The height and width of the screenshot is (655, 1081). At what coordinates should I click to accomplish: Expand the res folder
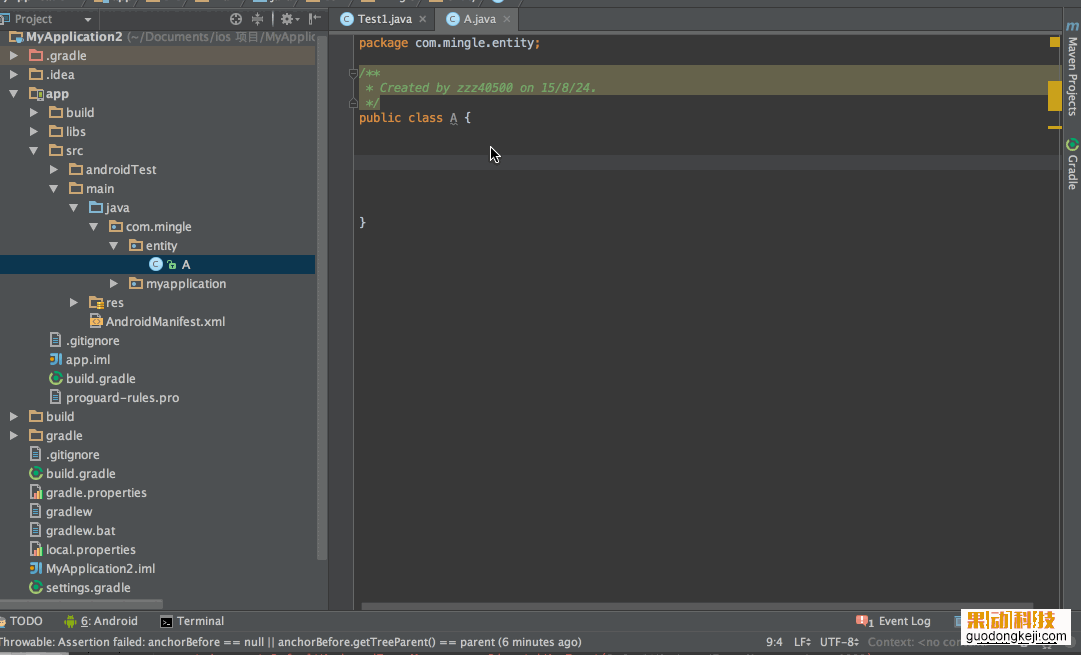[x=74, y=303]
